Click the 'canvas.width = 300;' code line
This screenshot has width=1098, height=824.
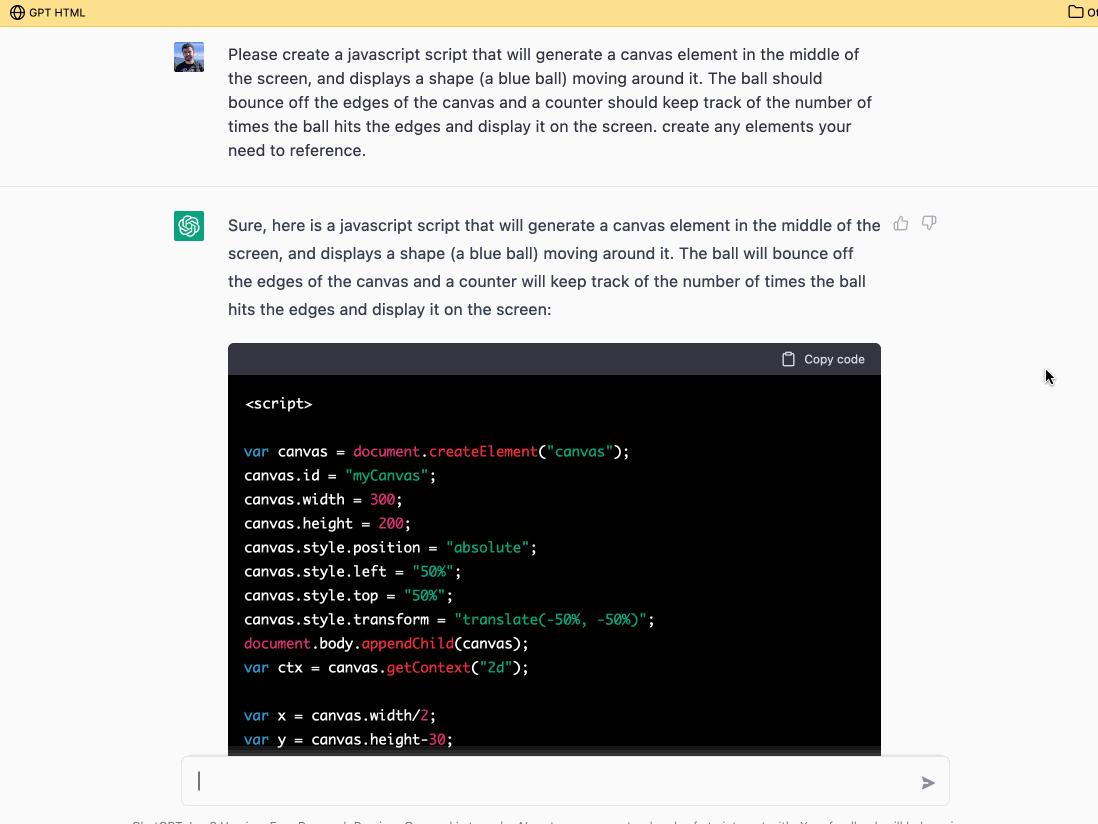point(324,500)
